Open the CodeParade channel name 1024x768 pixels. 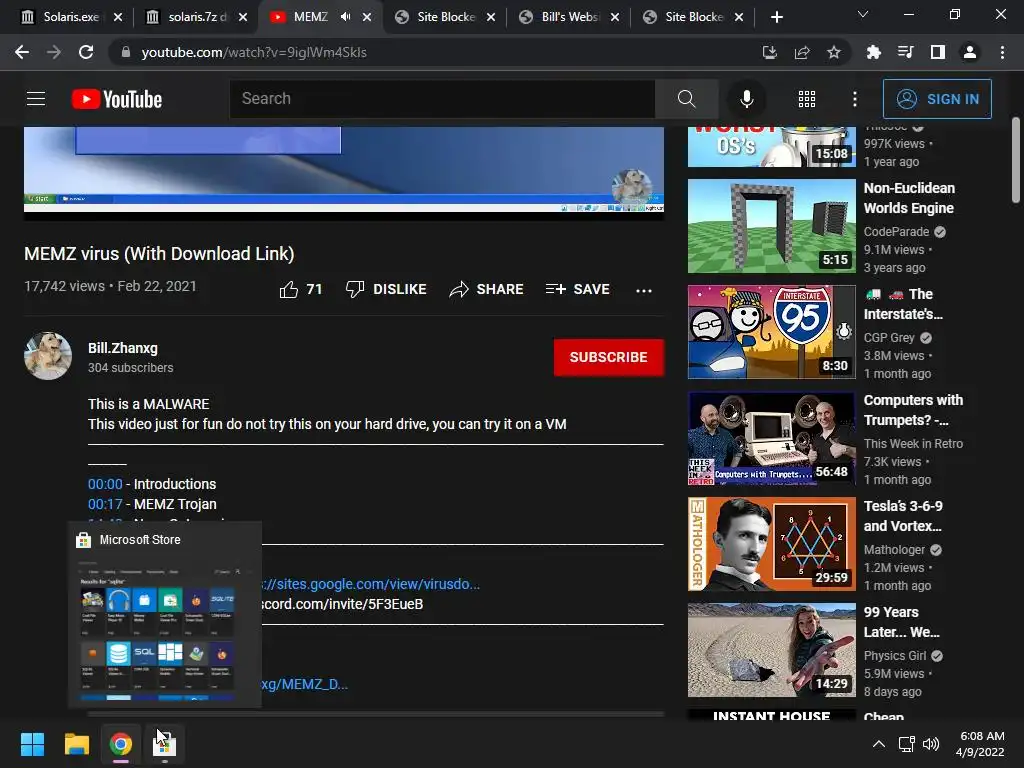(x=896, y=232)
